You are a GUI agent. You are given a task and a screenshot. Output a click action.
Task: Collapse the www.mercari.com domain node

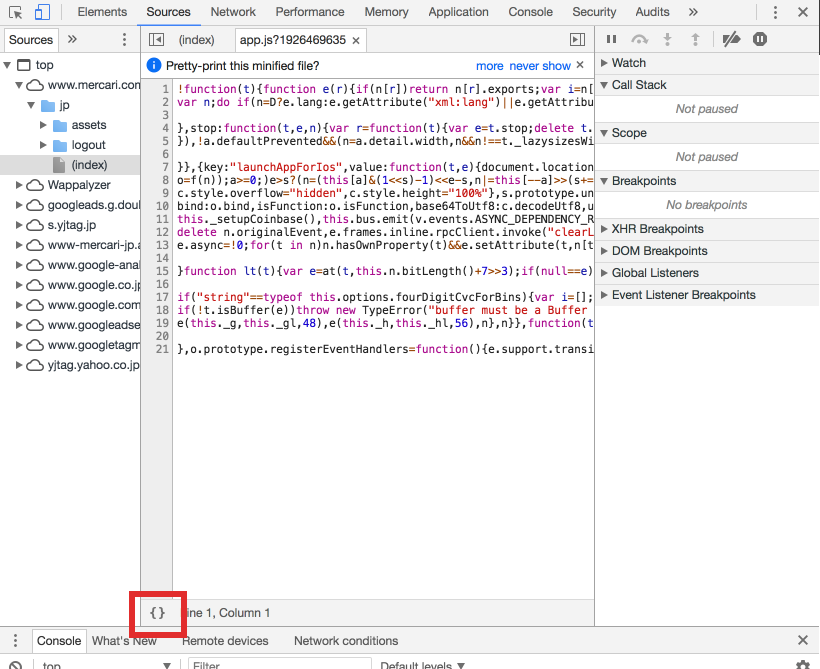(x=19, y=85)
